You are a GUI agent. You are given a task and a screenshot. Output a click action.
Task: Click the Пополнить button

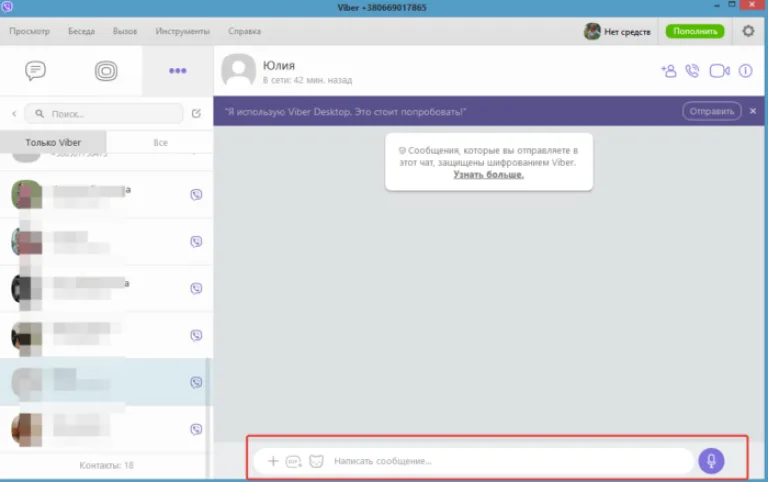click(x=695, y=31)
